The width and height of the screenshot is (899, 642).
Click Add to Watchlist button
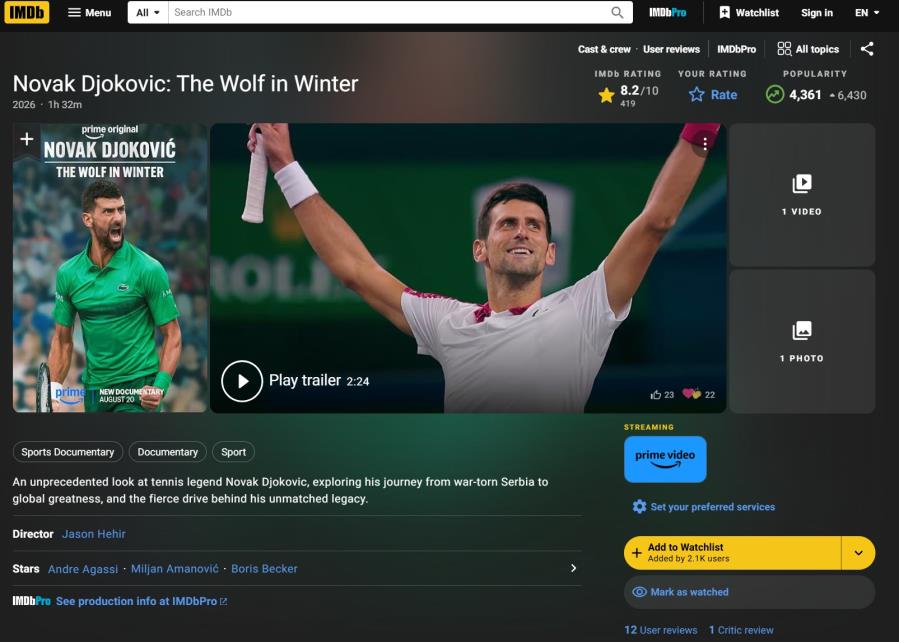coord(732,553)
